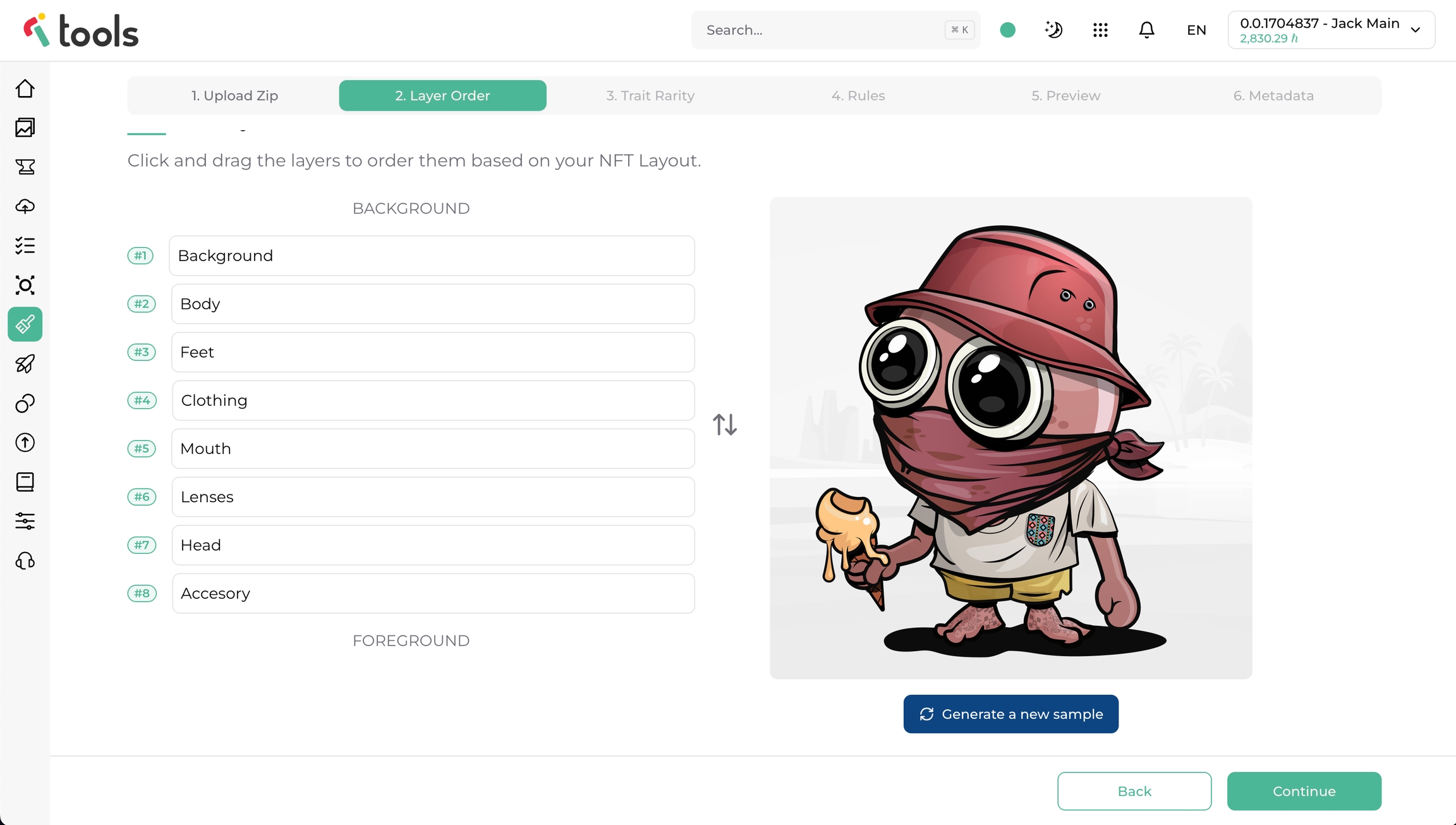Expand the Jack Main account dropdown

(1331, 30)
